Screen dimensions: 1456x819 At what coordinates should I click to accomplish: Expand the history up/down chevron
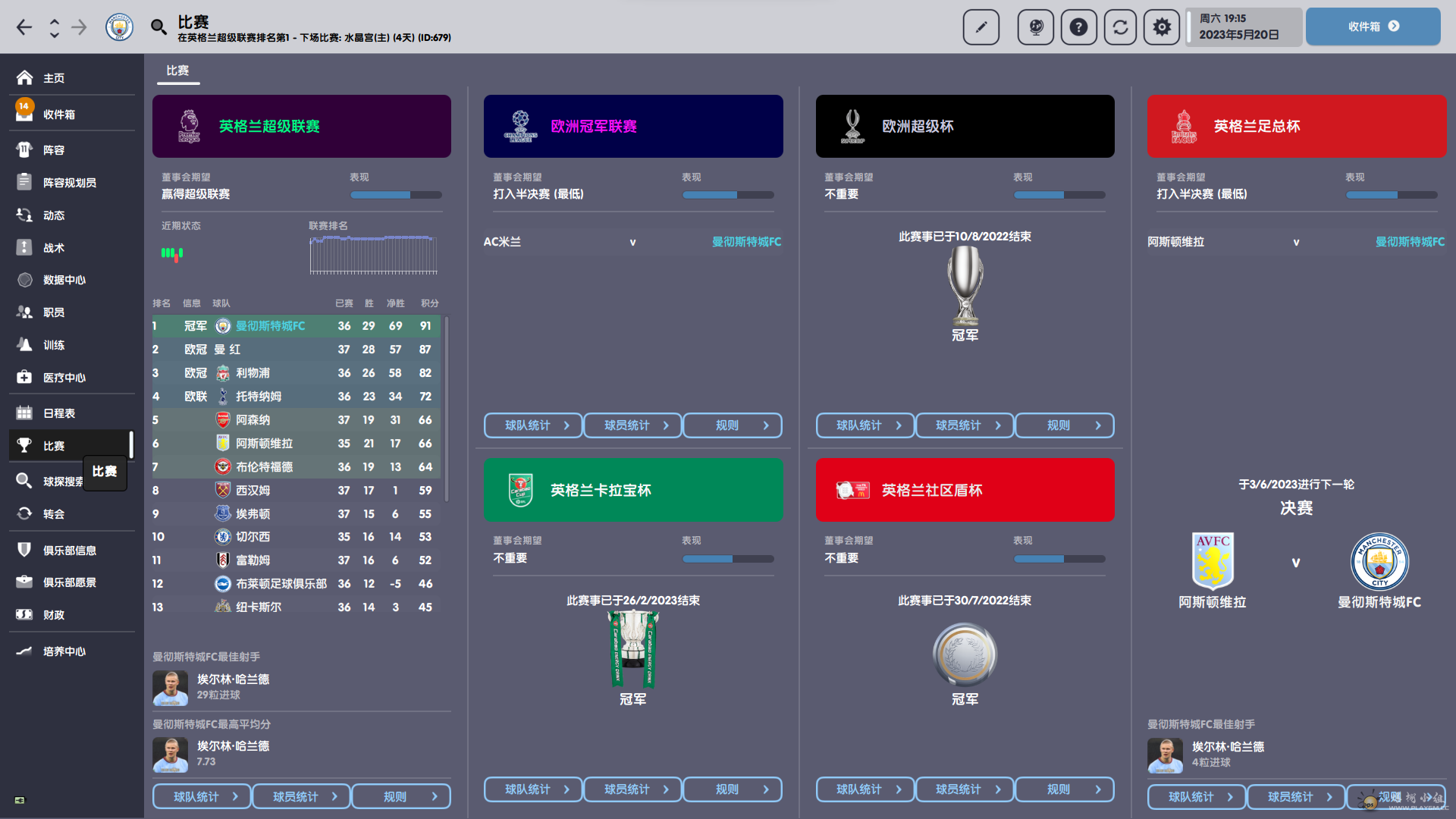54,28
